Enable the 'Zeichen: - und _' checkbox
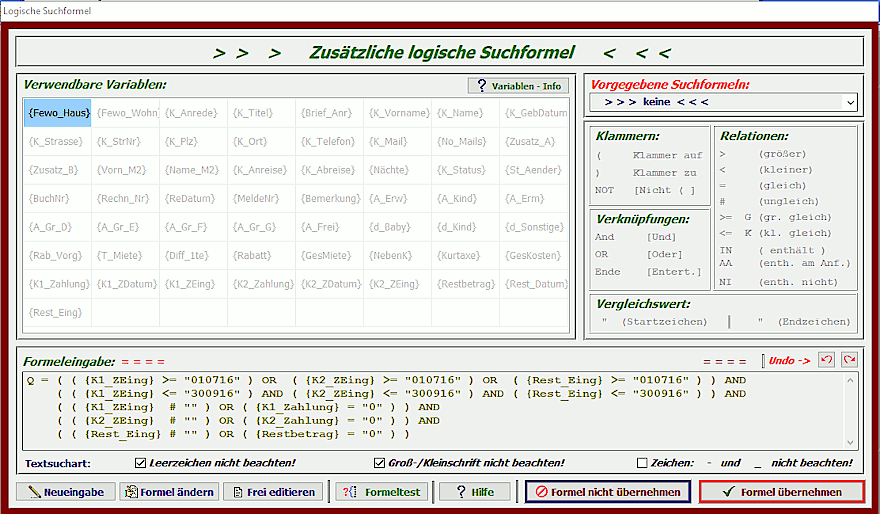This screenshot has width=880, height=514. pyautogui.click(x=643, y=463)
